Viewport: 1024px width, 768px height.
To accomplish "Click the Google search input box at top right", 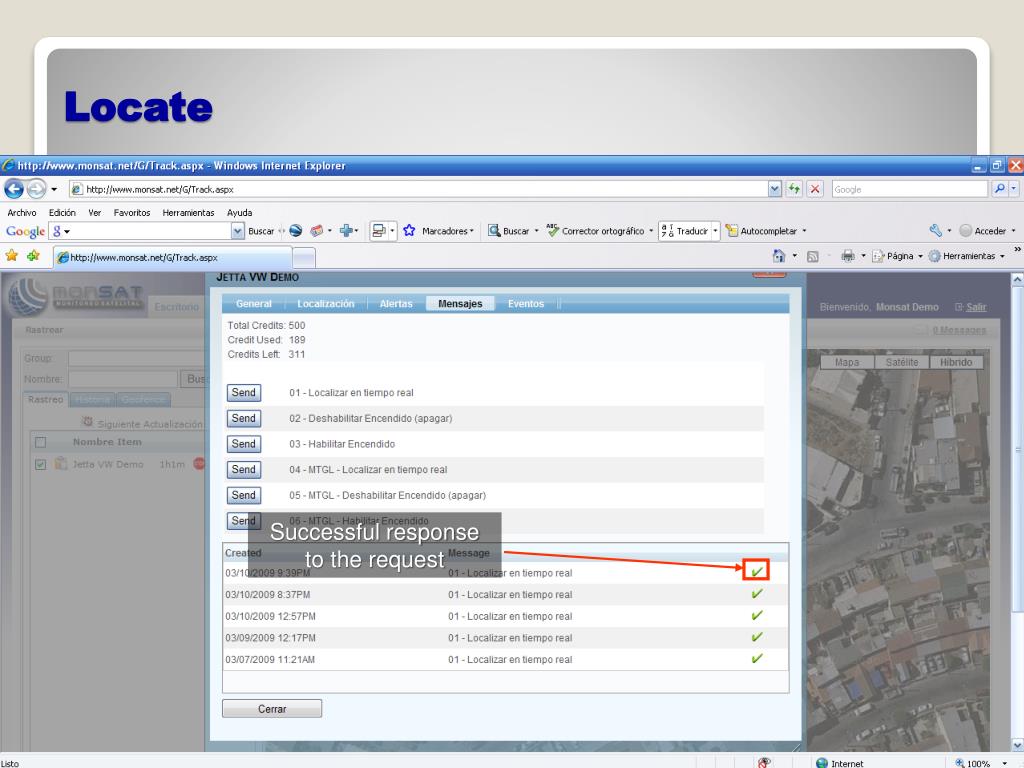I will 910,189.
